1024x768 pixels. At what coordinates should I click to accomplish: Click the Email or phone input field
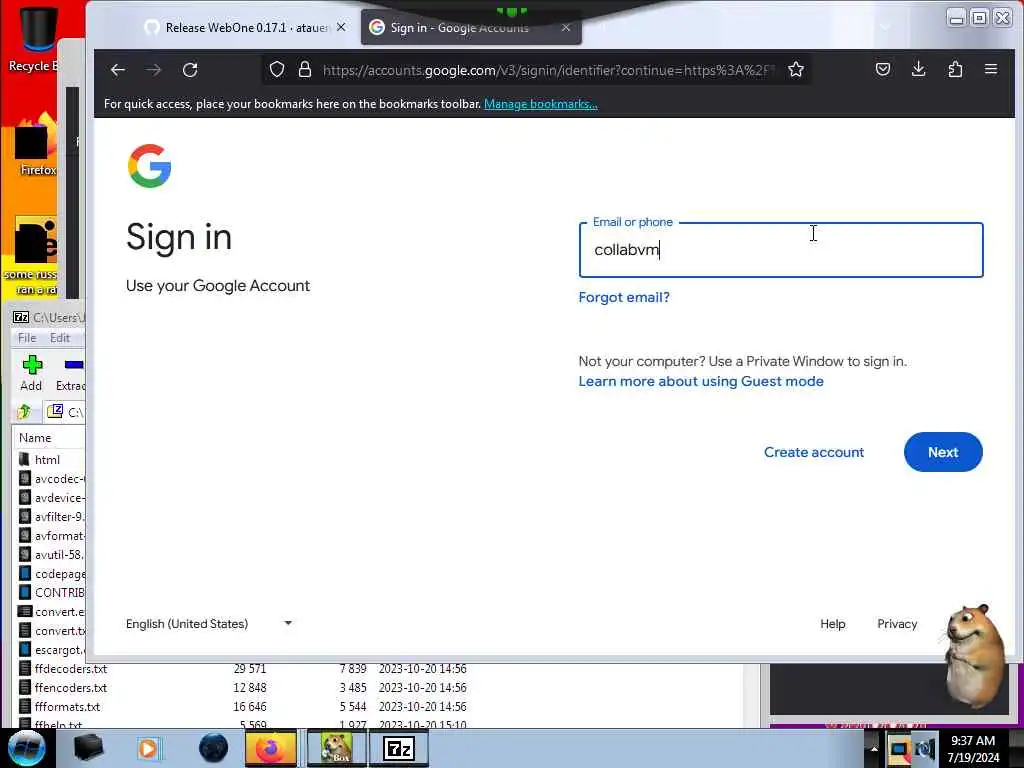point(781,250)
